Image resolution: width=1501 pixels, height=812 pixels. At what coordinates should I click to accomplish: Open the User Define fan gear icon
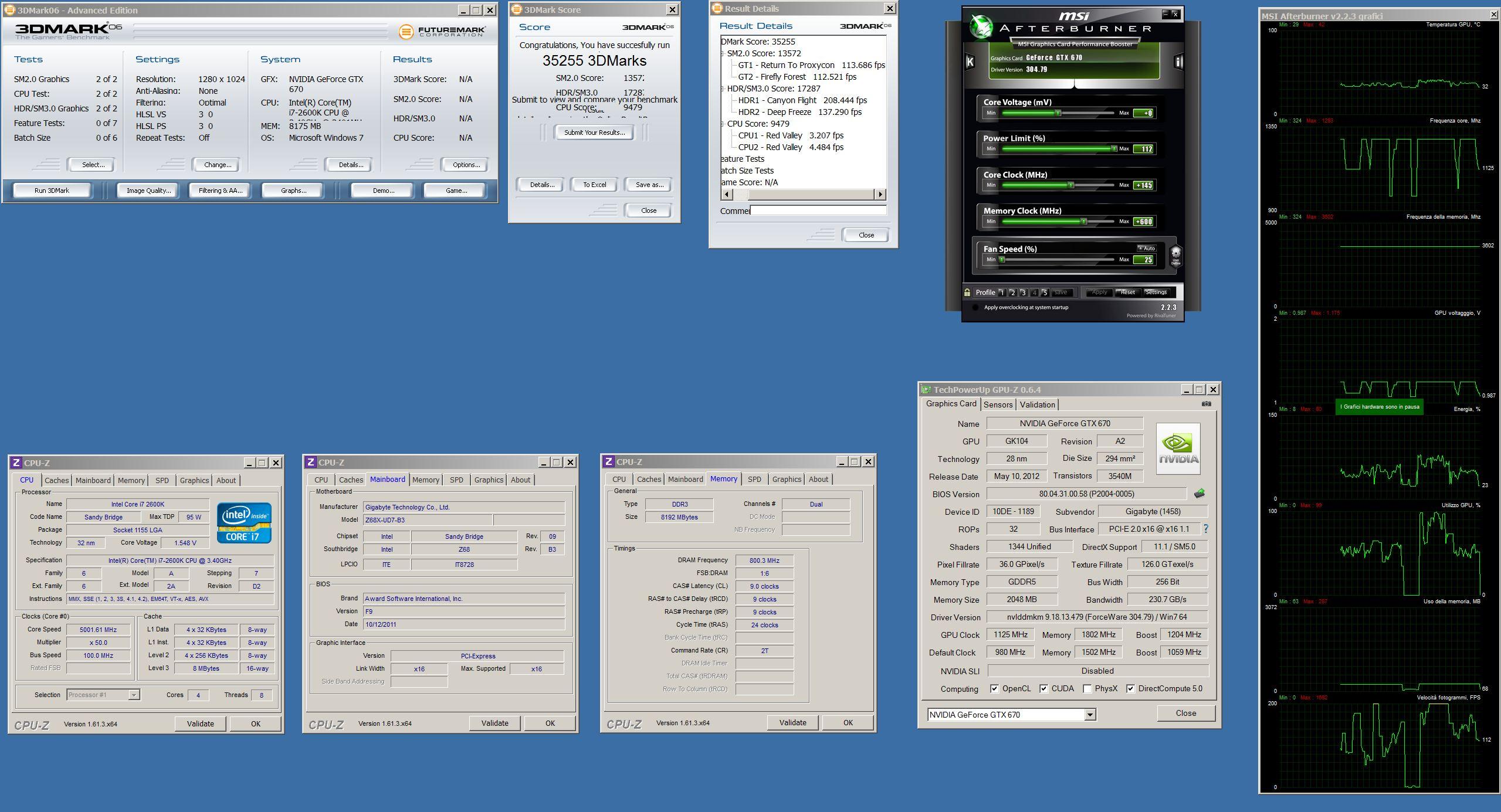(1175, 255)
